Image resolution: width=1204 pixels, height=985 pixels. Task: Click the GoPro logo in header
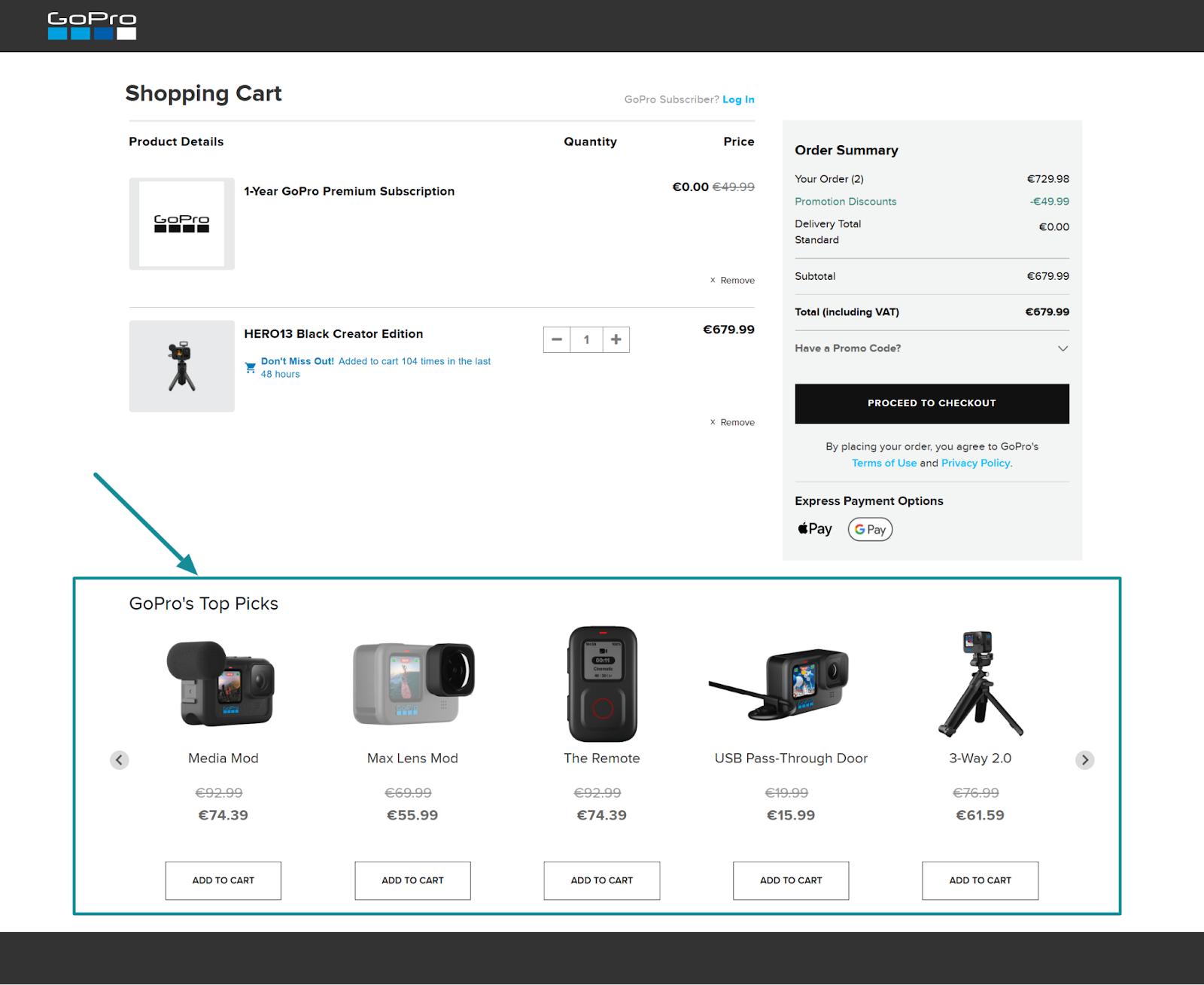(x=92, y=26)
